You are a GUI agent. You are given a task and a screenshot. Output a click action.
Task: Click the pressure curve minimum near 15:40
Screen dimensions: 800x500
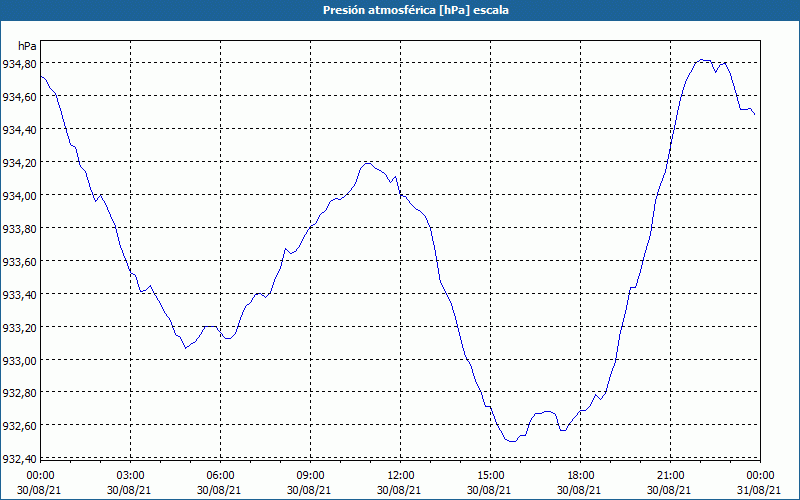tap(512, 441)
